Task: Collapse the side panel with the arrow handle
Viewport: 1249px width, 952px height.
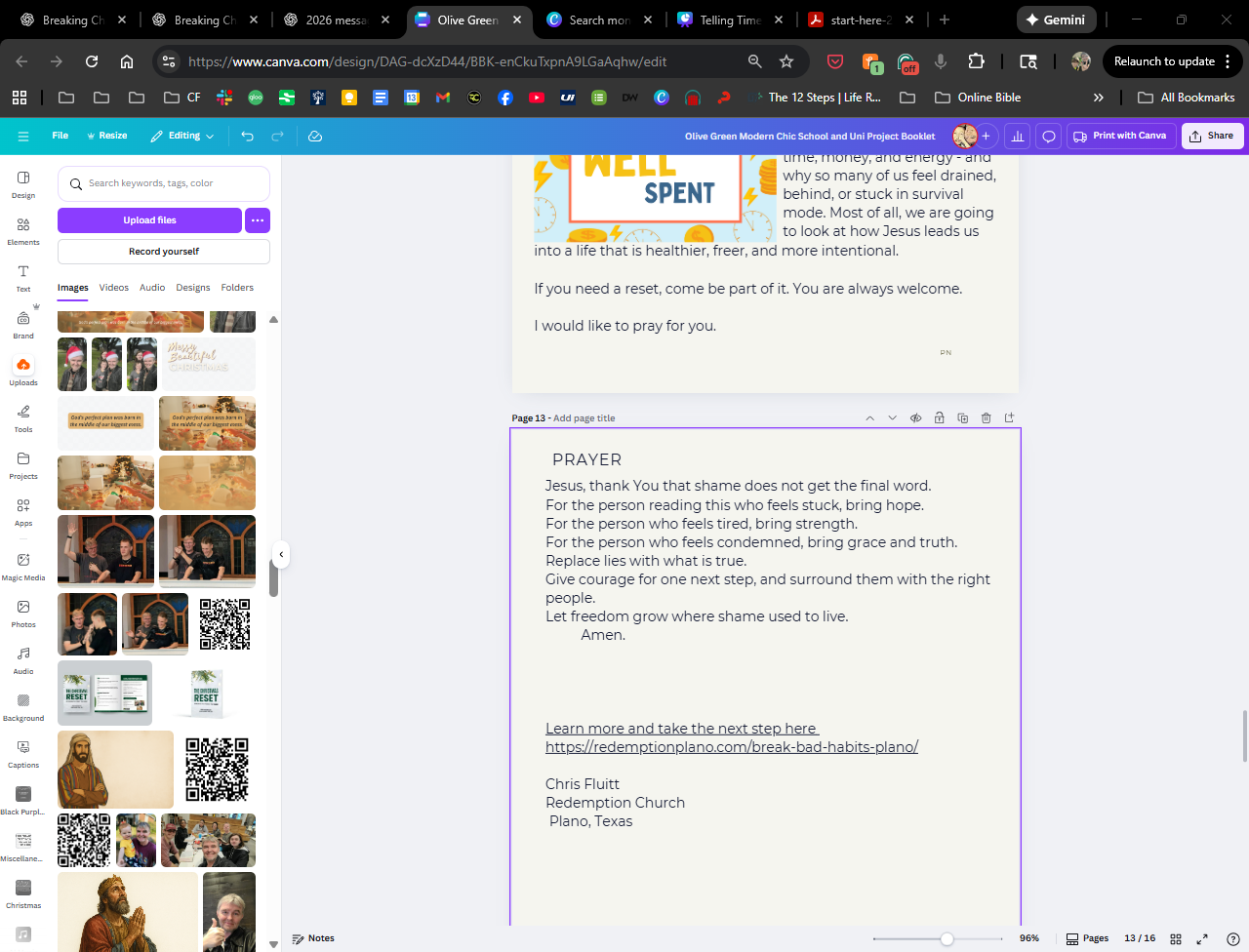Action: 281,554
